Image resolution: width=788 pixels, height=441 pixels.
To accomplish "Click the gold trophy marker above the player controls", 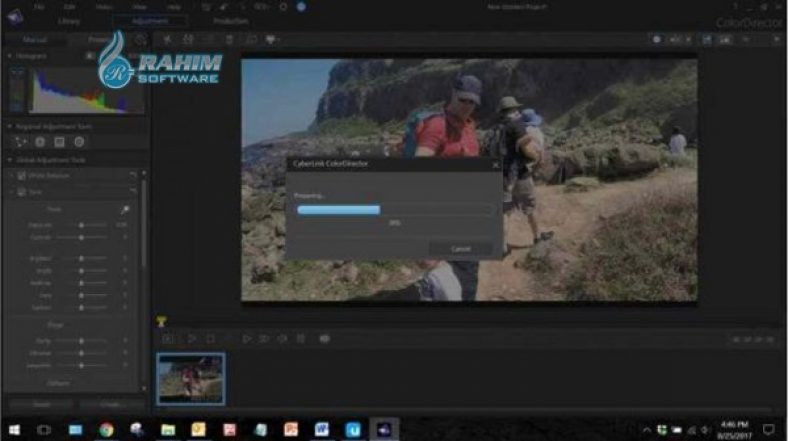I will point(161,321).
